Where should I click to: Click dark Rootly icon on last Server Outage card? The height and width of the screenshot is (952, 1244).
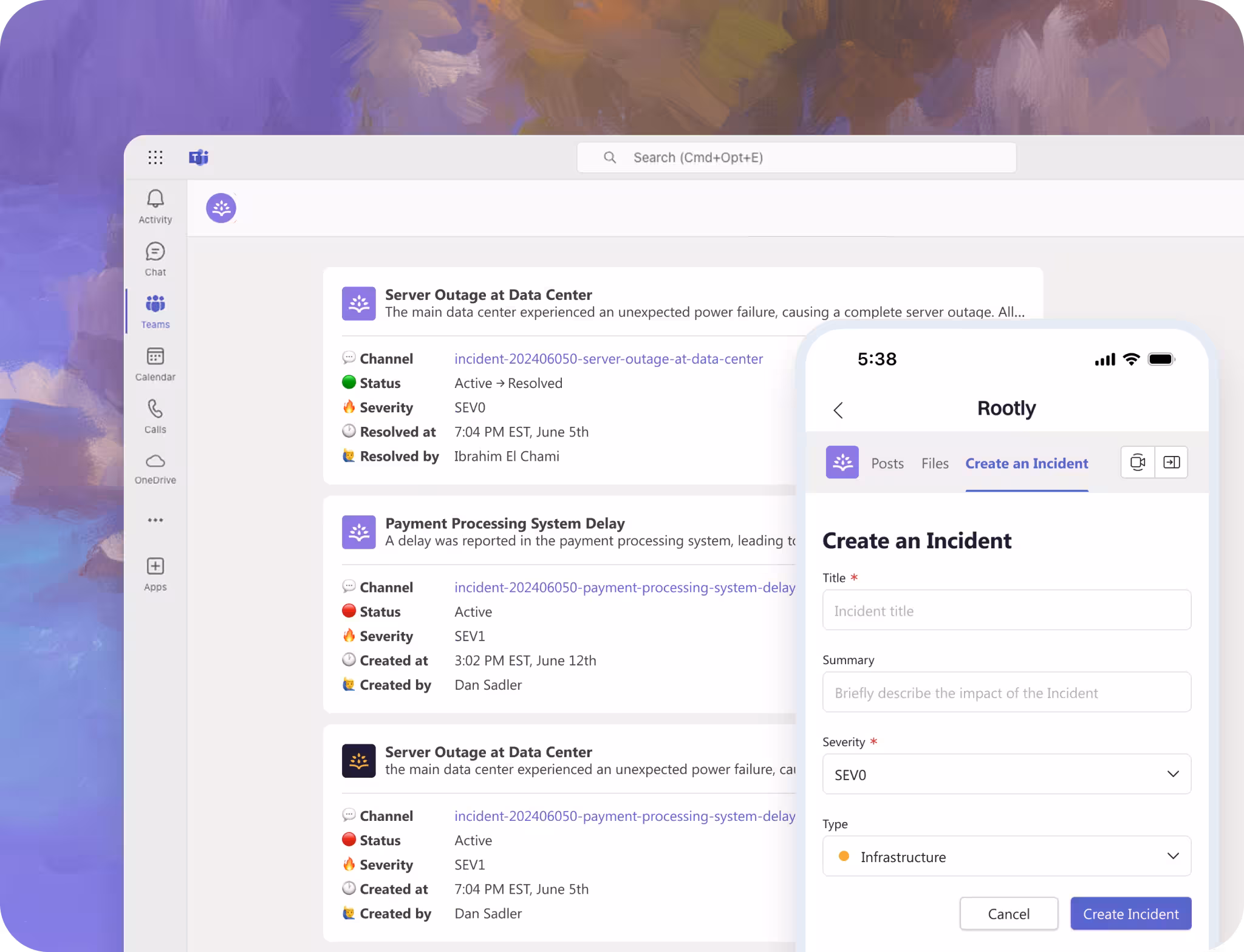tap(358, 761)
